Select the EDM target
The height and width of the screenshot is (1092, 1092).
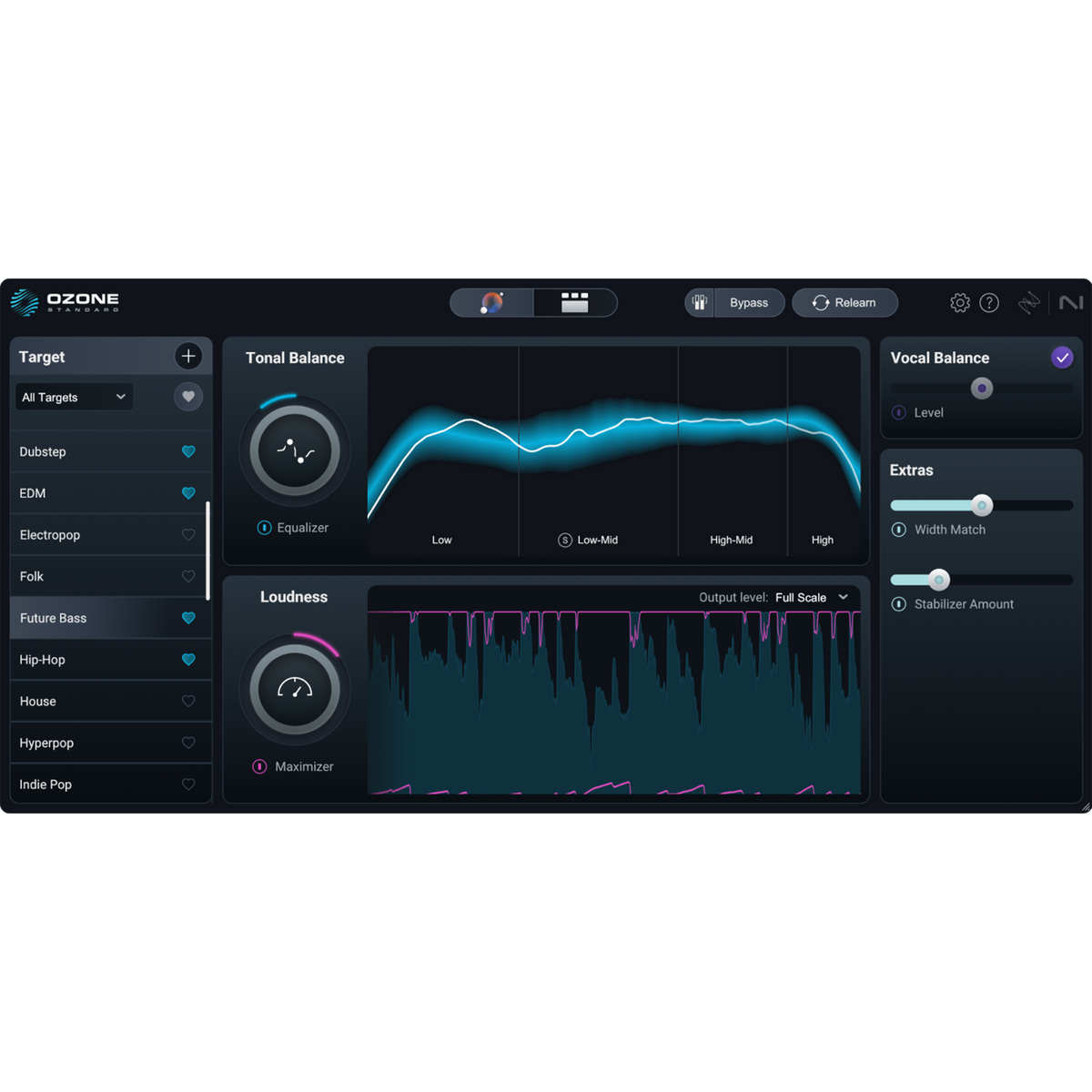coord(111,493)
